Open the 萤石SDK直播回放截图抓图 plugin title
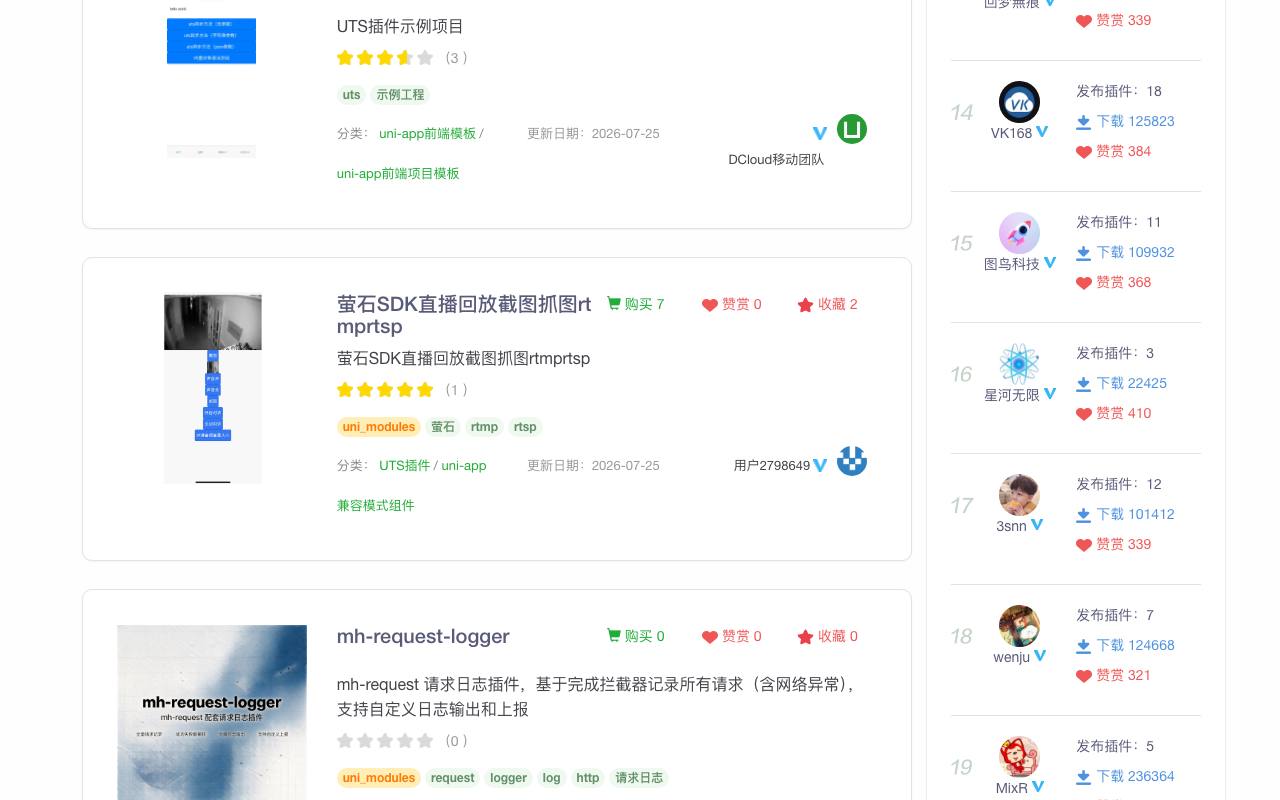This screenshot has height=800, width=1280. tap(464, 314)
